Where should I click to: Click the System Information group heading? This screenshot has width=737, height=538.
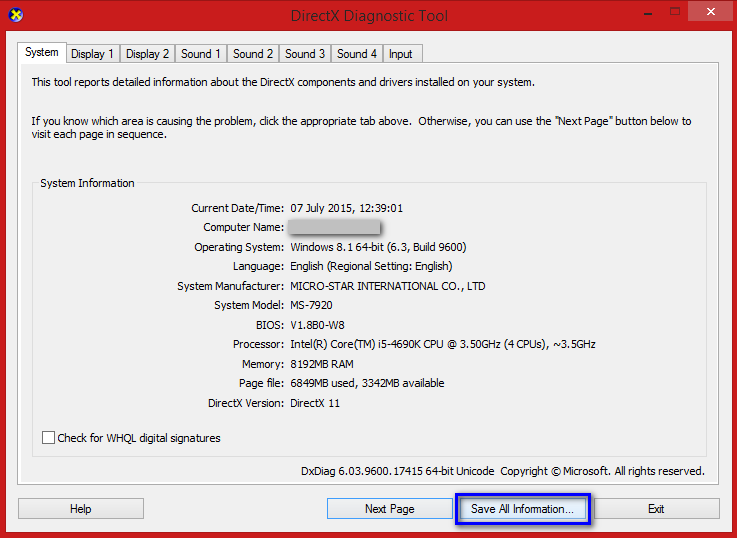(87, 183)
